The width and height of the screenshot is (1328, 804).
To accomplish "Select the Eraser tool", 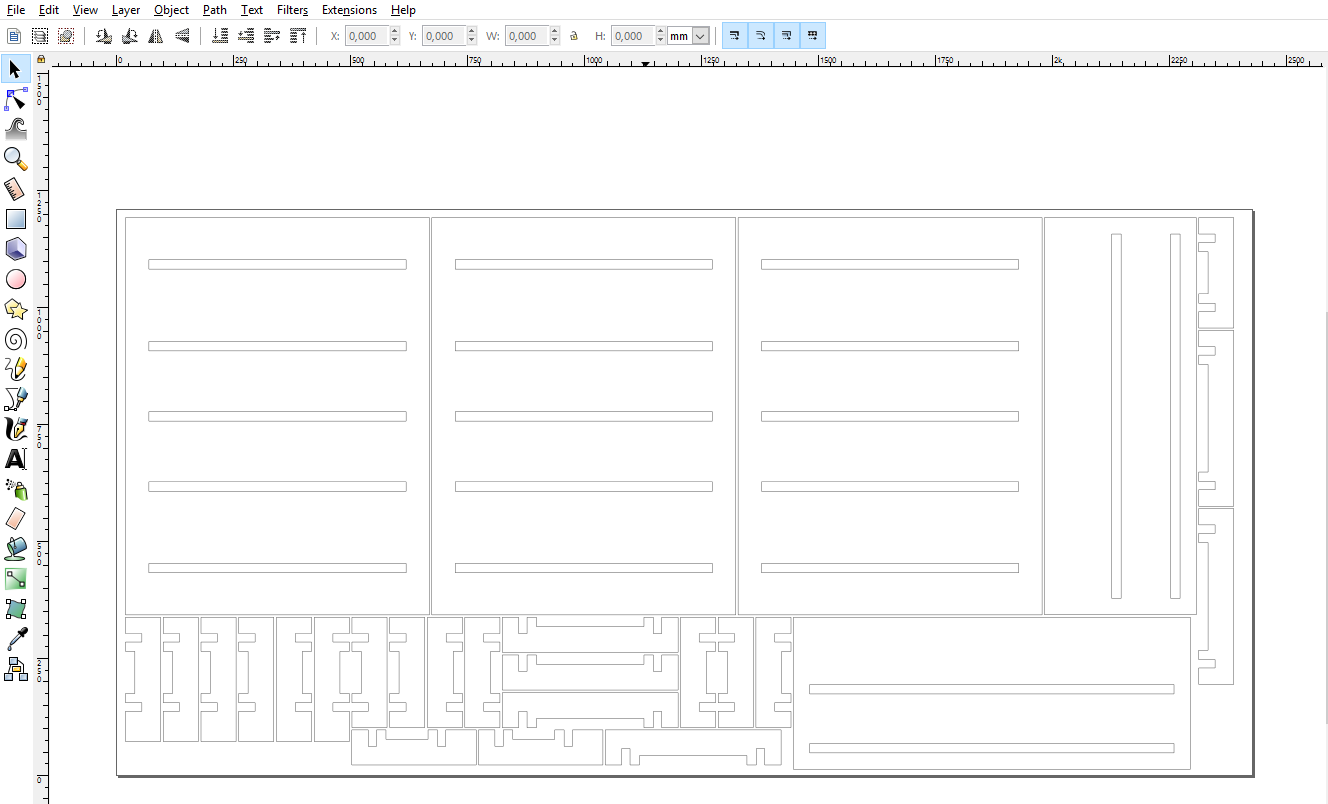I will (x=15, y=519).
